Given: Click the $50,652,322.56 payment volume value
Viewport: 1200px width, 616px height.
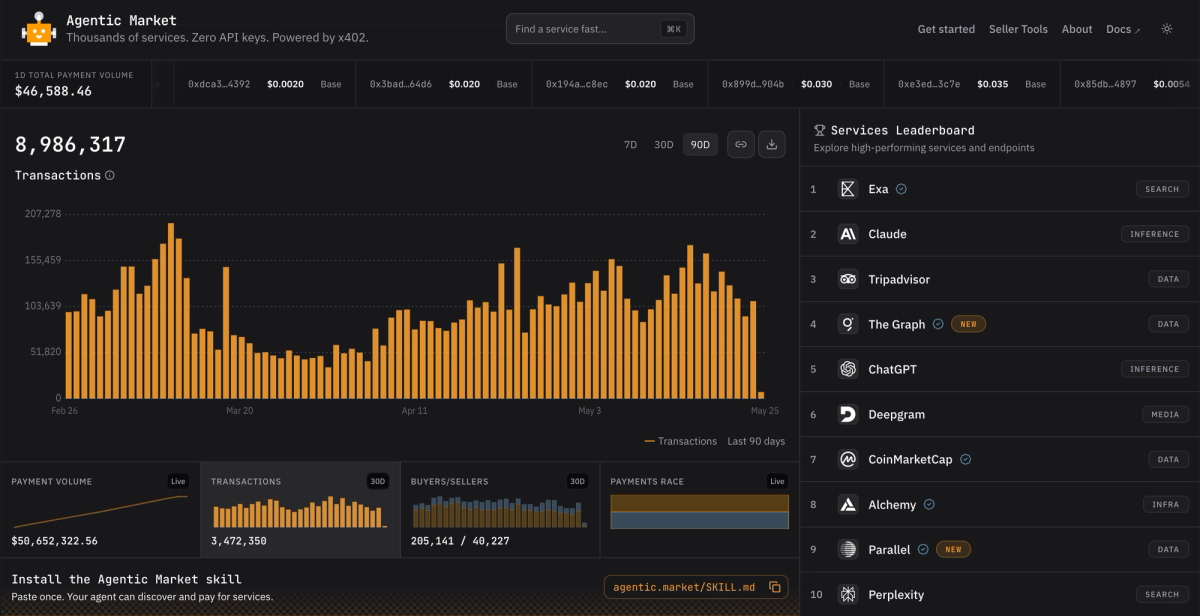Looking at the screenshot, I should [x=54, y=541].
